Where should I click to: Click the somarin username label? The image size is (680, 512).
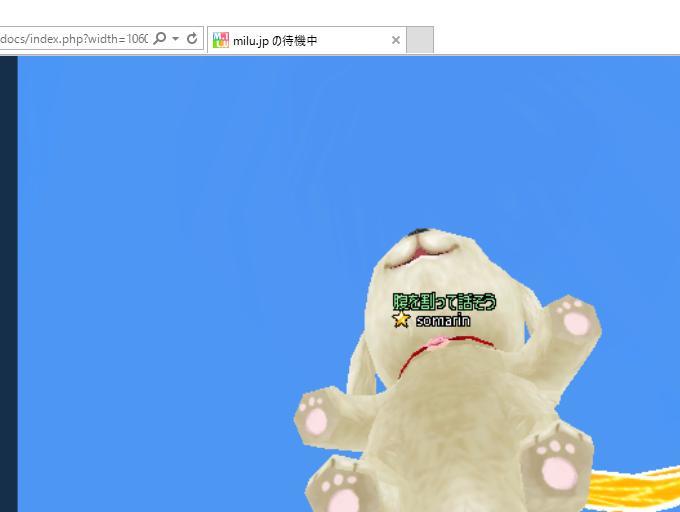442,321
